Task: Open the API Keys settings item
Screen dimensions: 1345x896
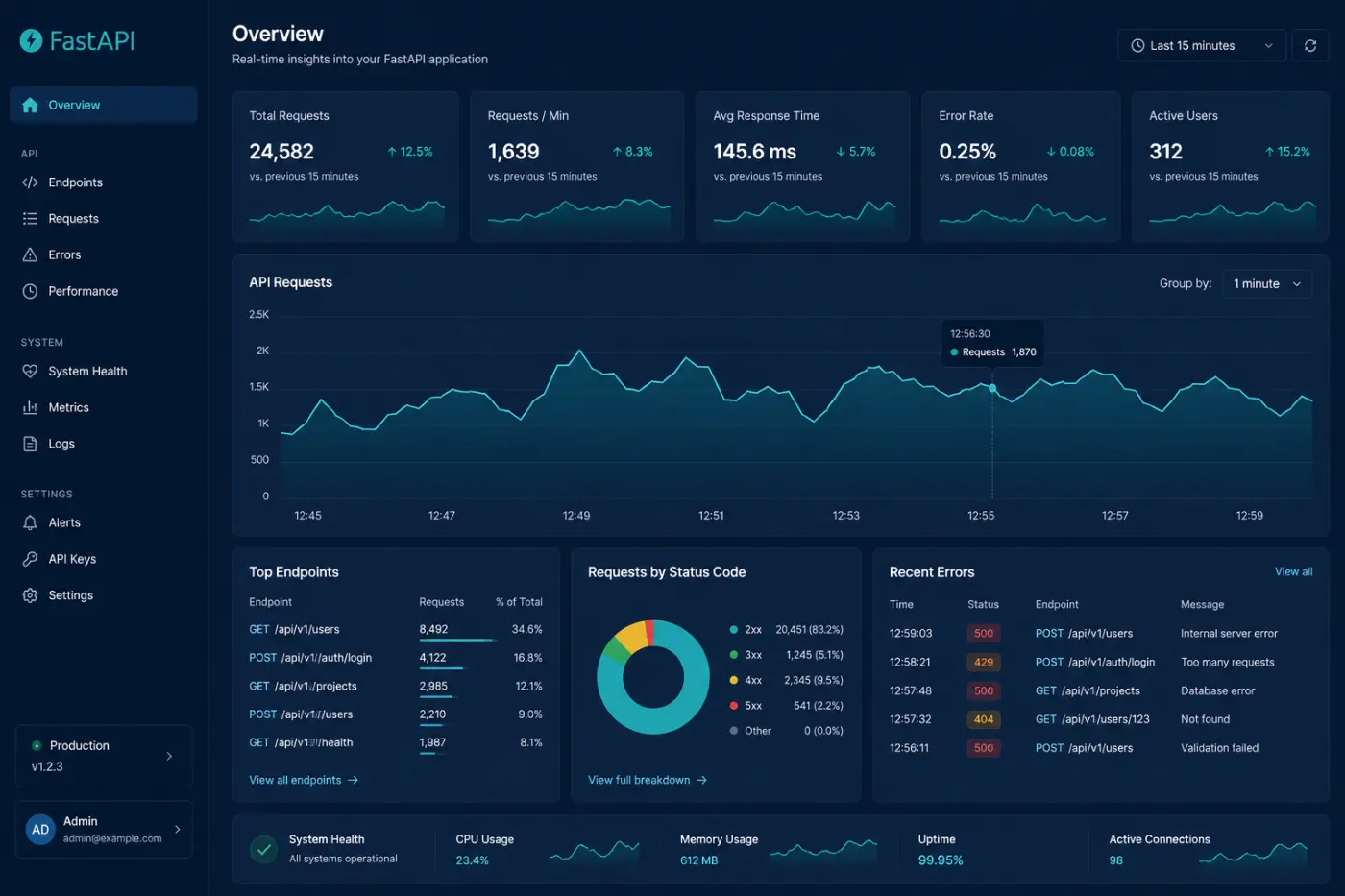Action: pos(104,559)
